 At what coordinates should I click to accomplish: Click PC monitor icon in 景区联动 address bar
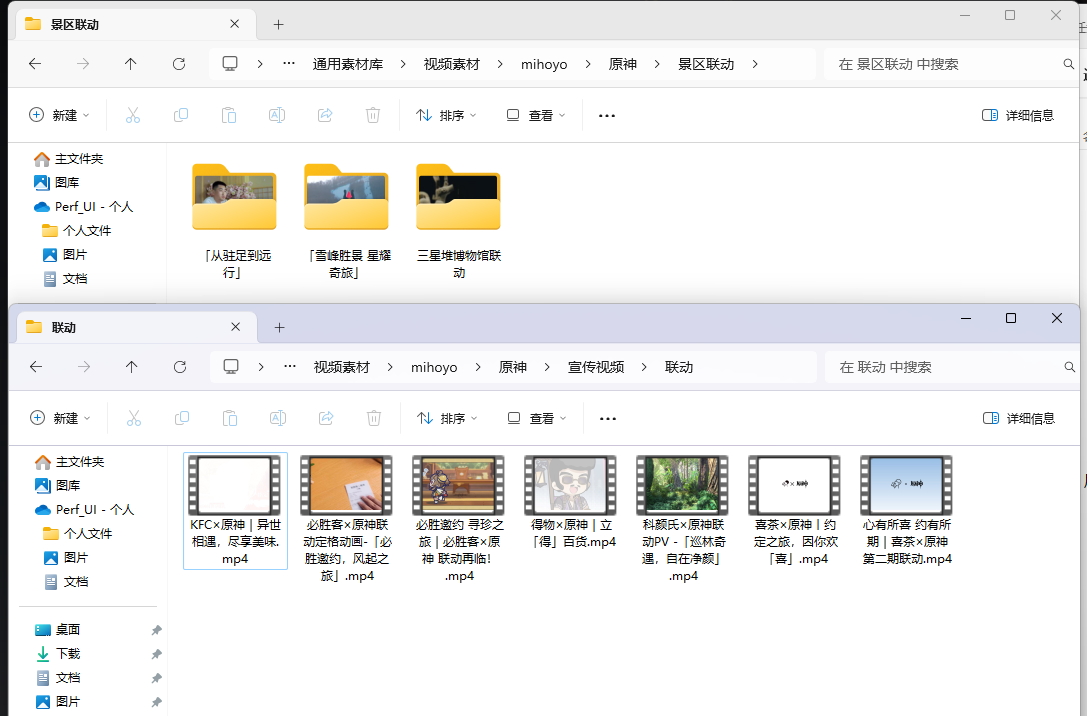click(230, 64)
